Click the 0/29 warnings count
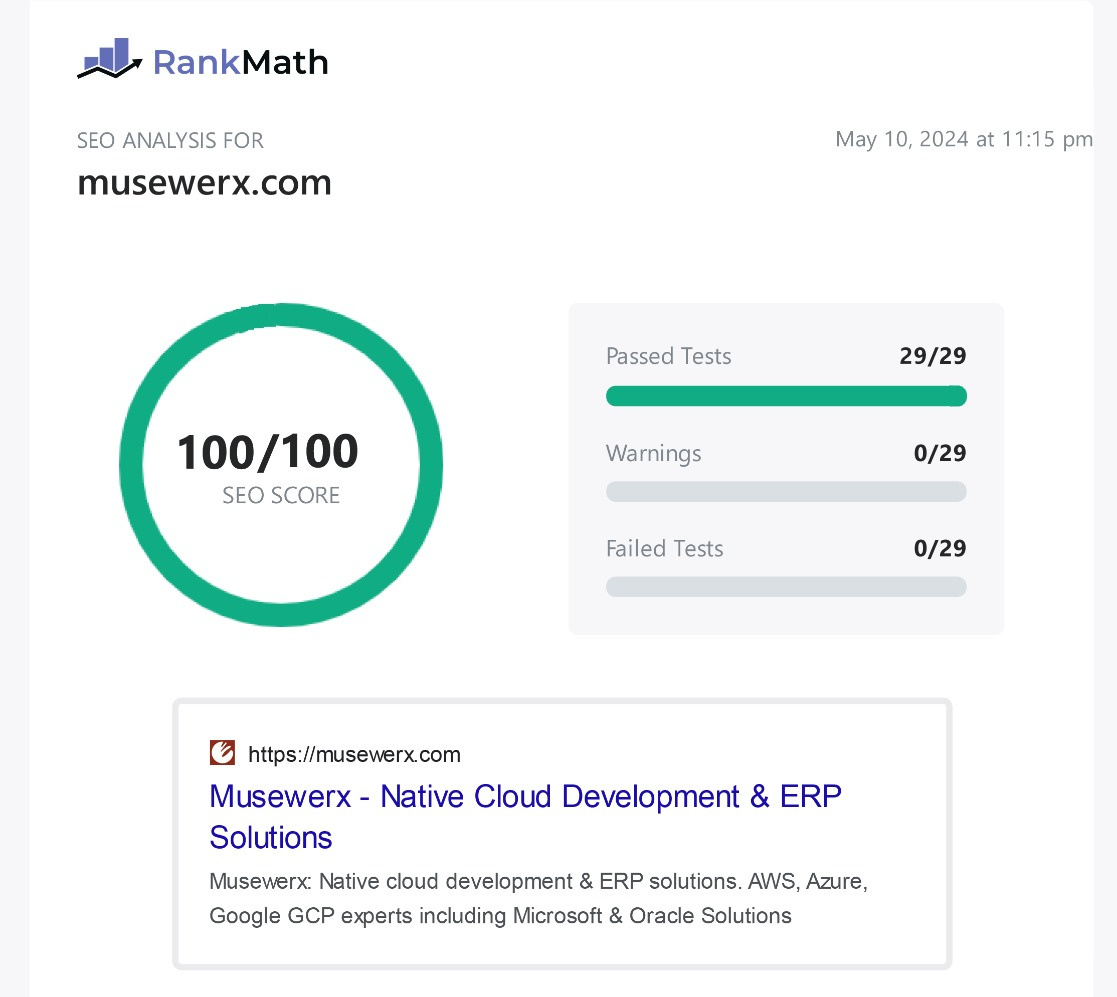The width and height of the screenshot is (1117, 997). coord(939,453)
